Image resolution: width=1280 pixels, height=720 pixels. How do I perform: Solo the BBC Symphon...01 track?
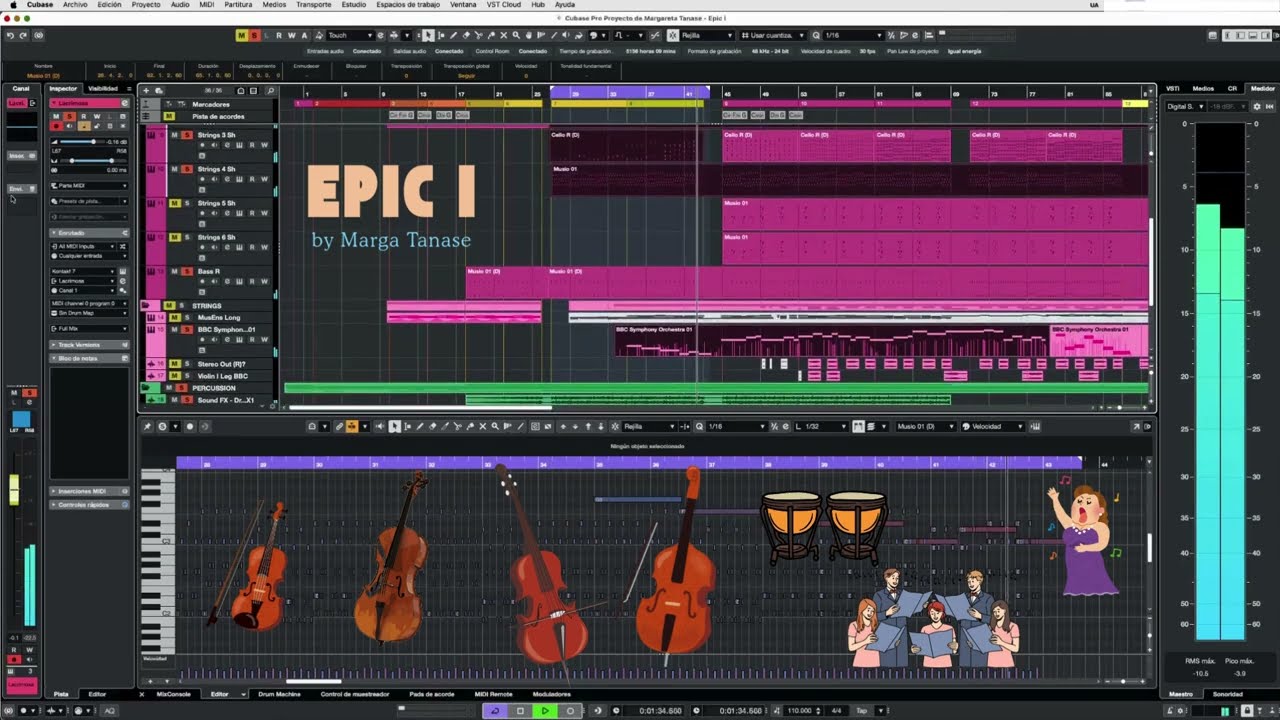pos(186,329)
